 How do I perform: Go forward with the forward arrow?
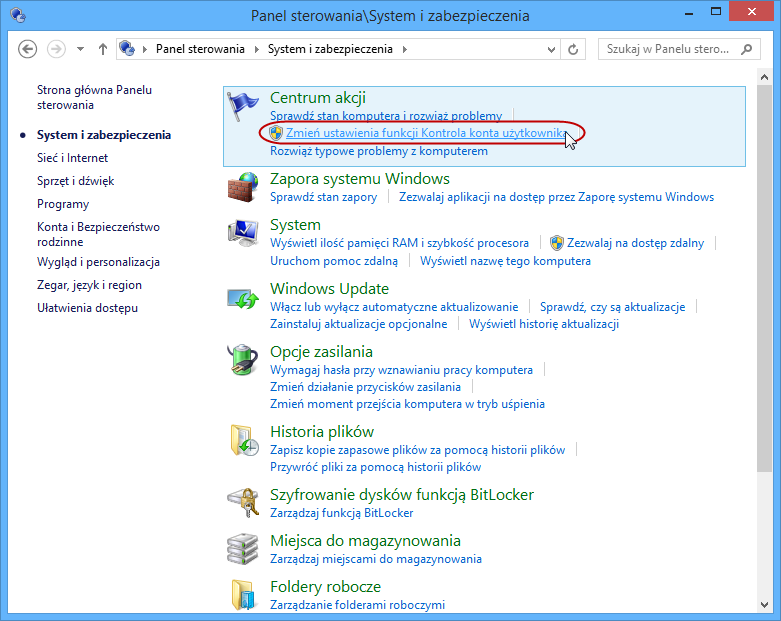coord(56,49)
